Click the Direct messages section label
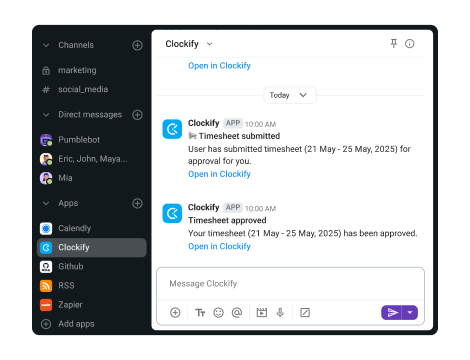Screen dimensions: 470x360 click(90, 115)
